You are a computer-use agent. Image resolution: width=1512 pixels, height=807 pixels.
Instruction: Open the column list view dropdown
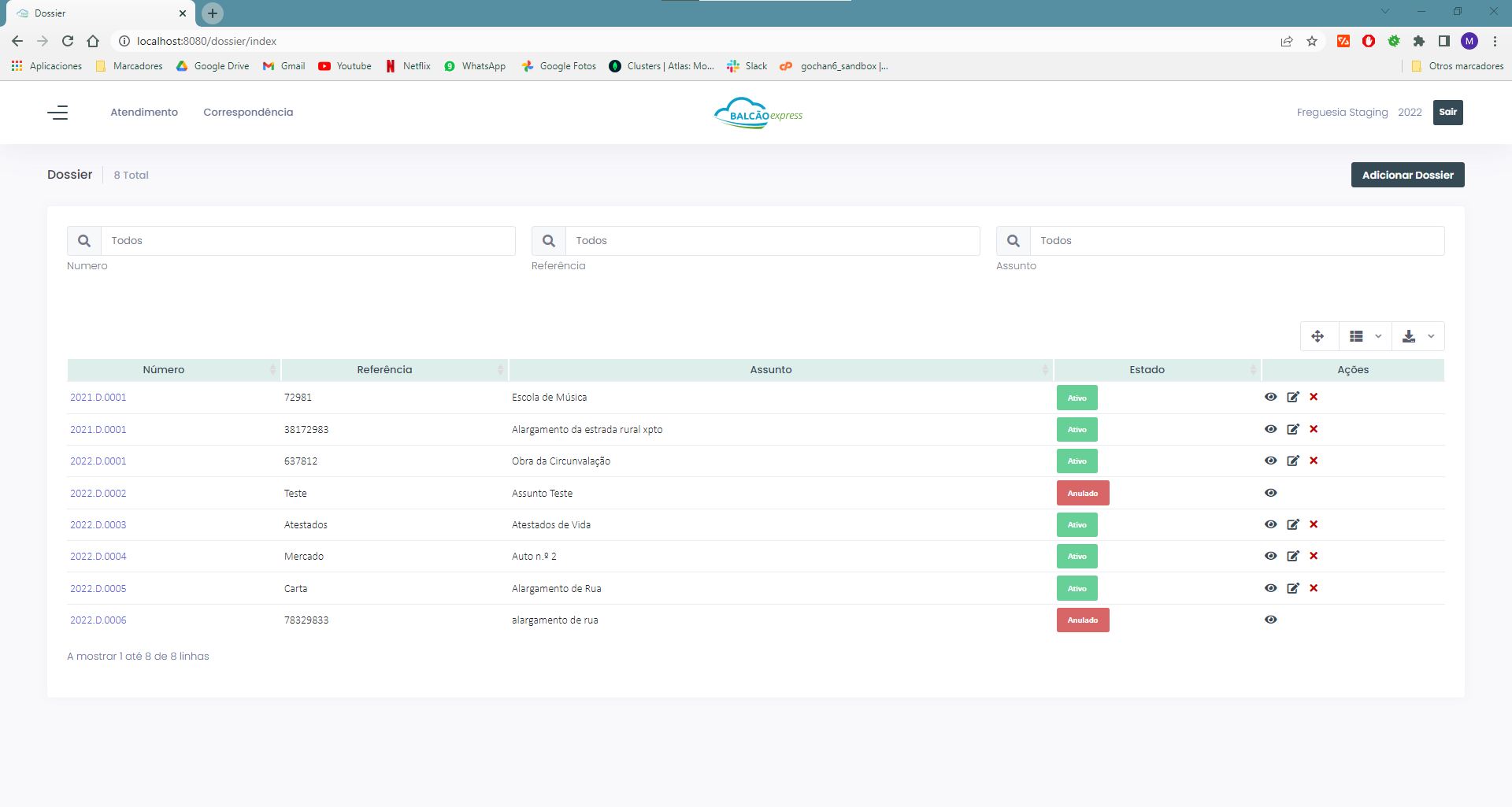point(1366,336)
